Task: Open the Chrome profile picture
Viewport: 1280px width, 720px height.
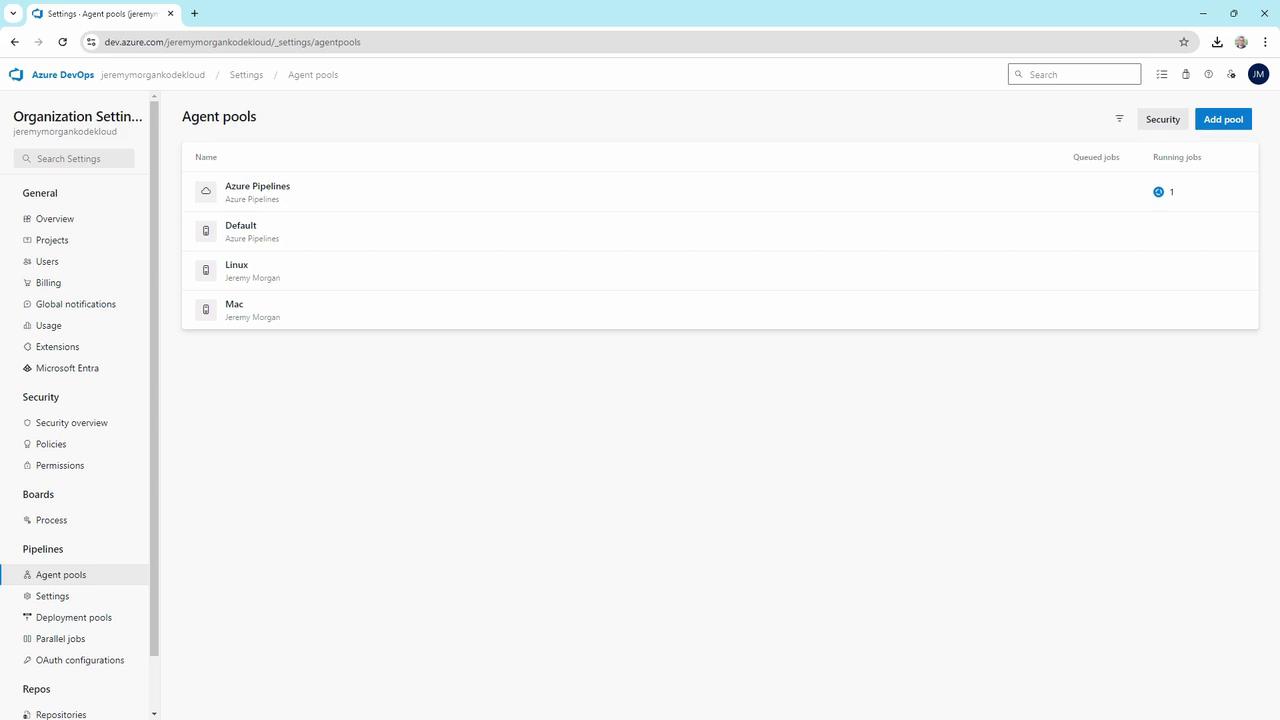Action: pyautogui.click(x=1241, y=42)
